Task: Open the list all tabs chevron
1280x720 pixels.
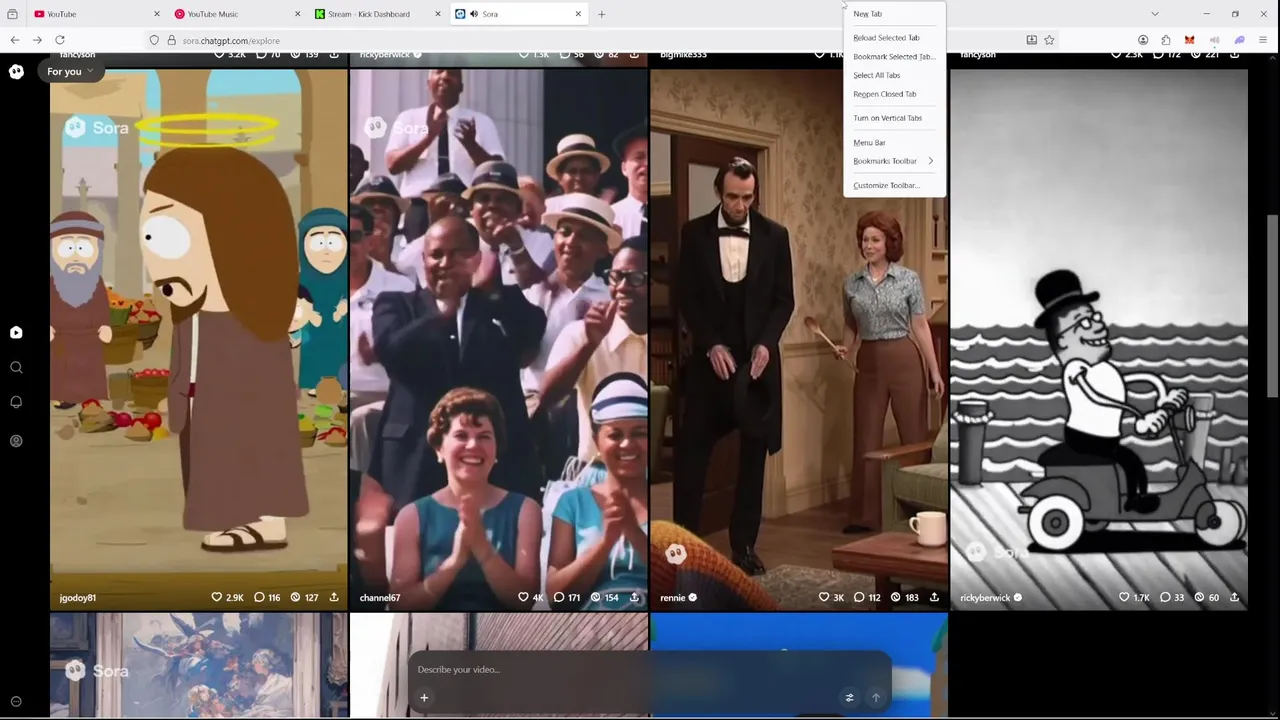Action: [x=1155, y=14]
